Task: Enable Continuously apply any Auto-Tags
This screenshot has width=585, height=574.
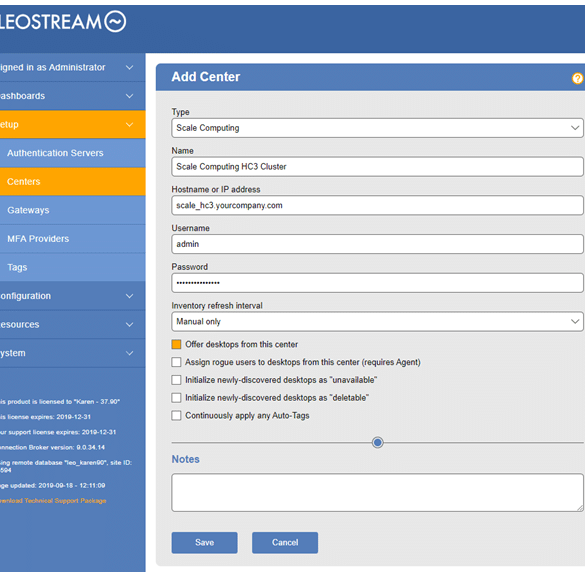Action: 176,415
